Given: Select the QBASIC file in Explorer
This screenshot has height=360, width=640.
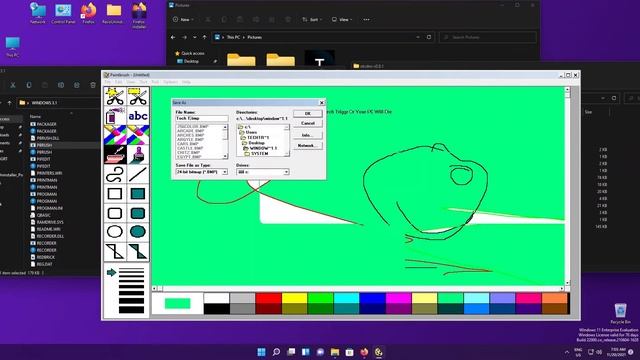Looking at the screenshot, I should point(40,215).
